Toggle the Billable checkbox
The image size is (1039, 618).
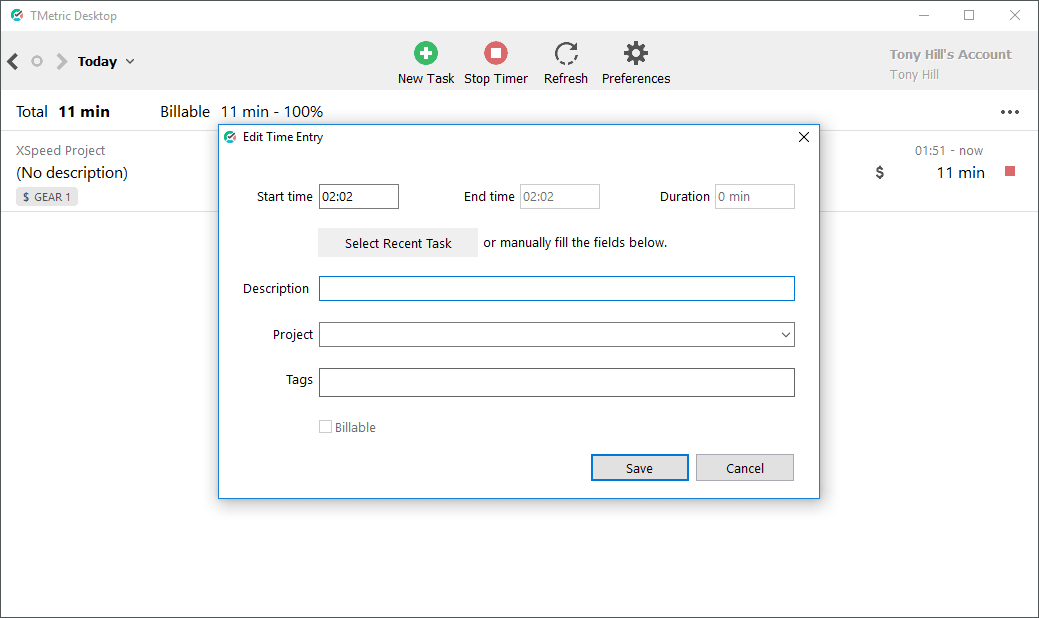point(325,427)
